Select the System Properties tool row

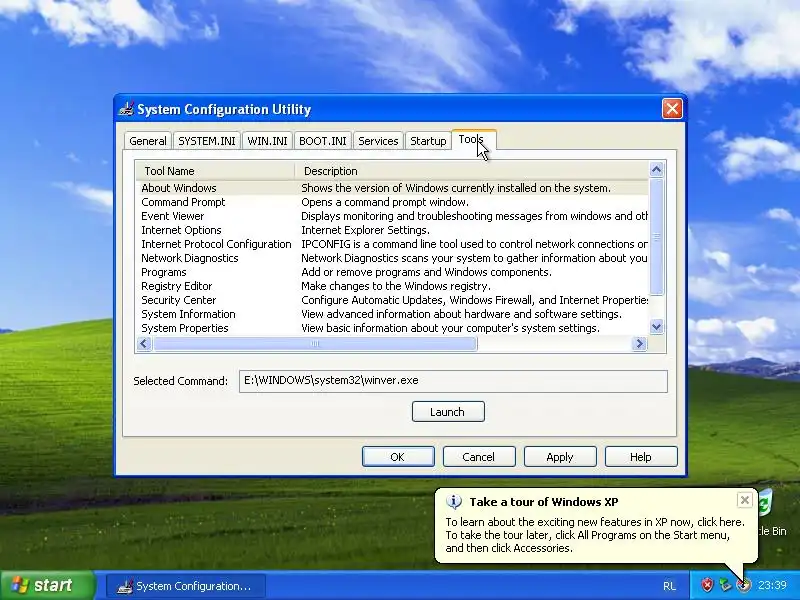tap(392, 328)
